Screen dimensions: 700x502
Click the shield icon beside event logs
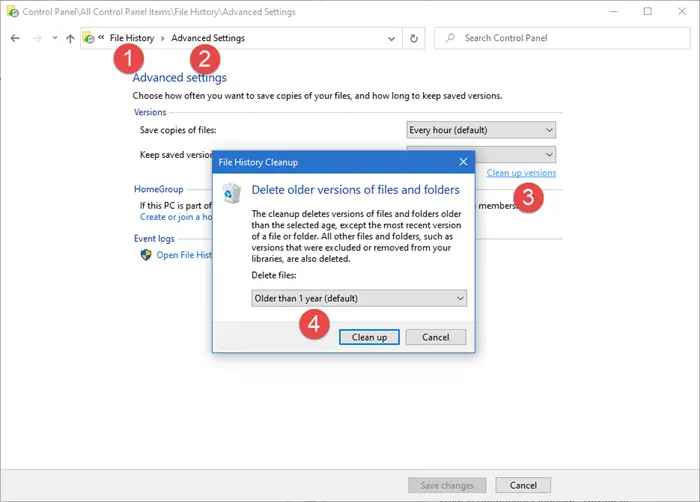[x=146, y=255]
